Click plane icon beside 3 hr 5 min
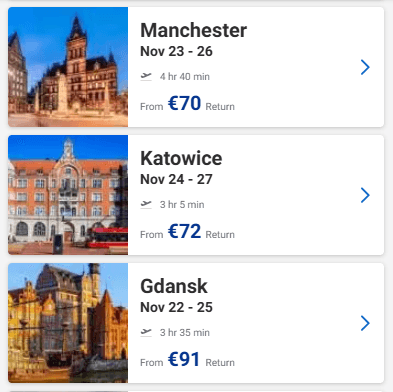This screenshot has height=392, width=393. pyautogui.click(x=146, y=204)
